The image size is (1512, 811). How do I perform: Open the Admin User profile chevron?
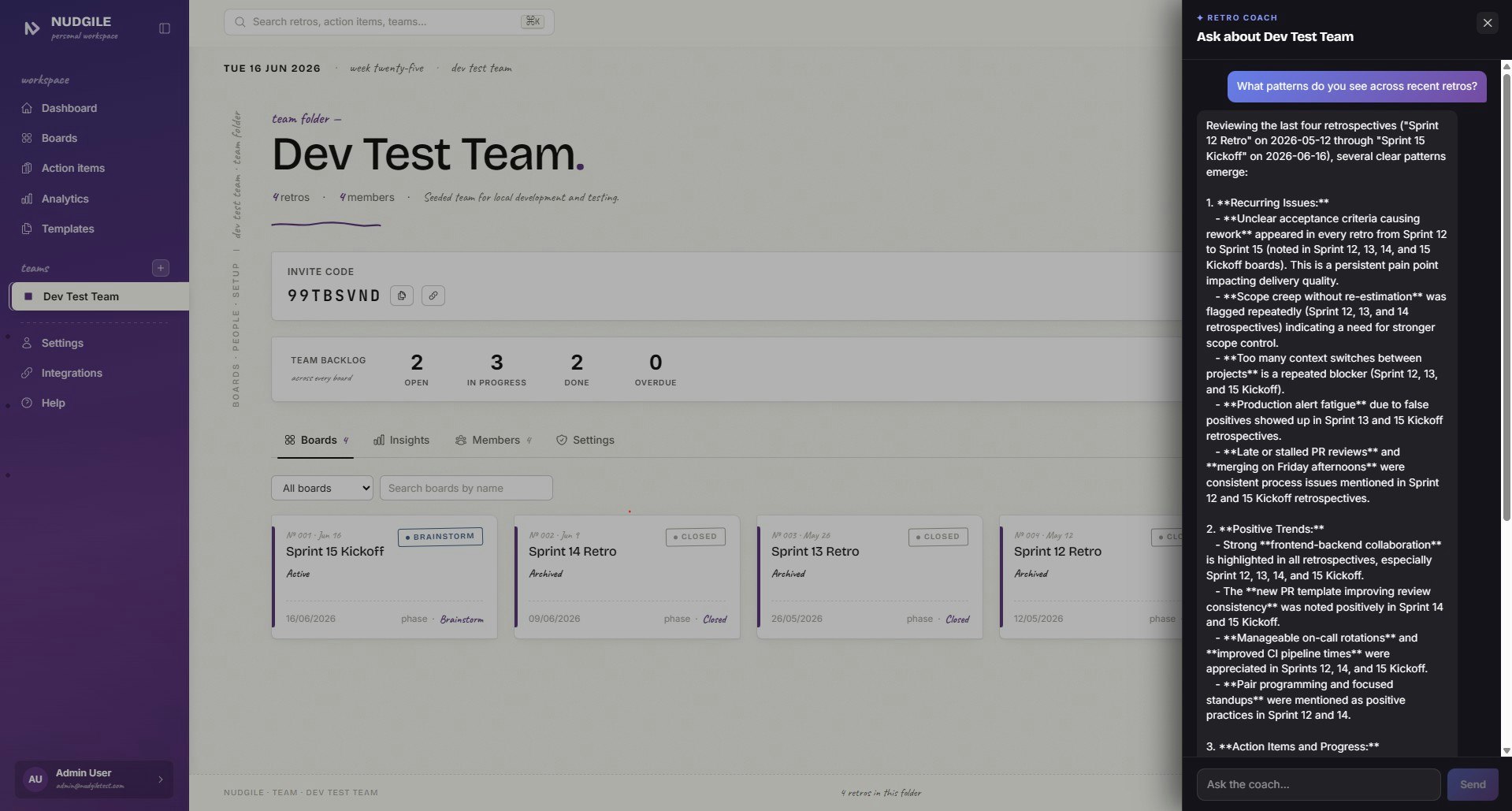[161, 779]
